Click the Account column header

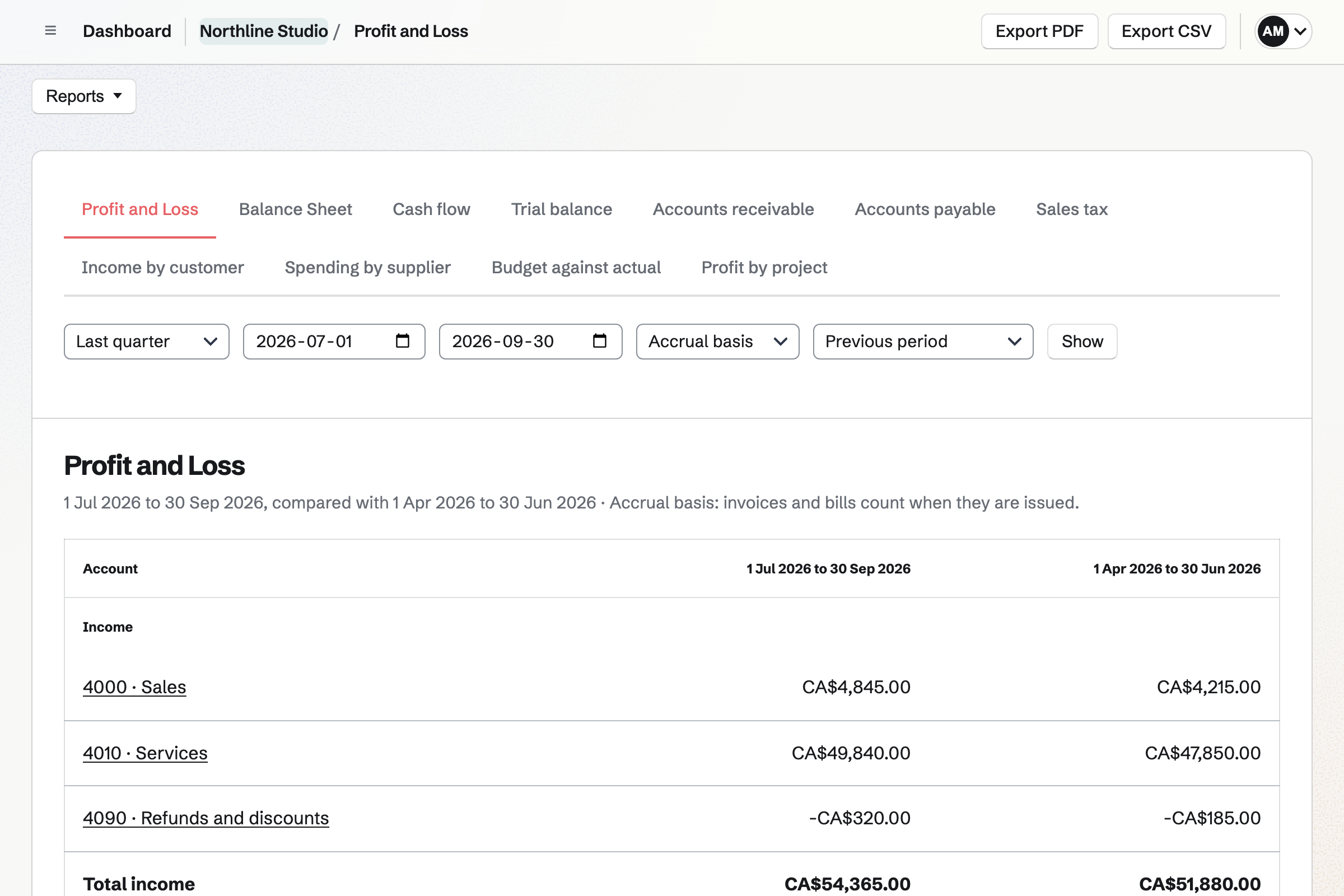click(110, 568)
